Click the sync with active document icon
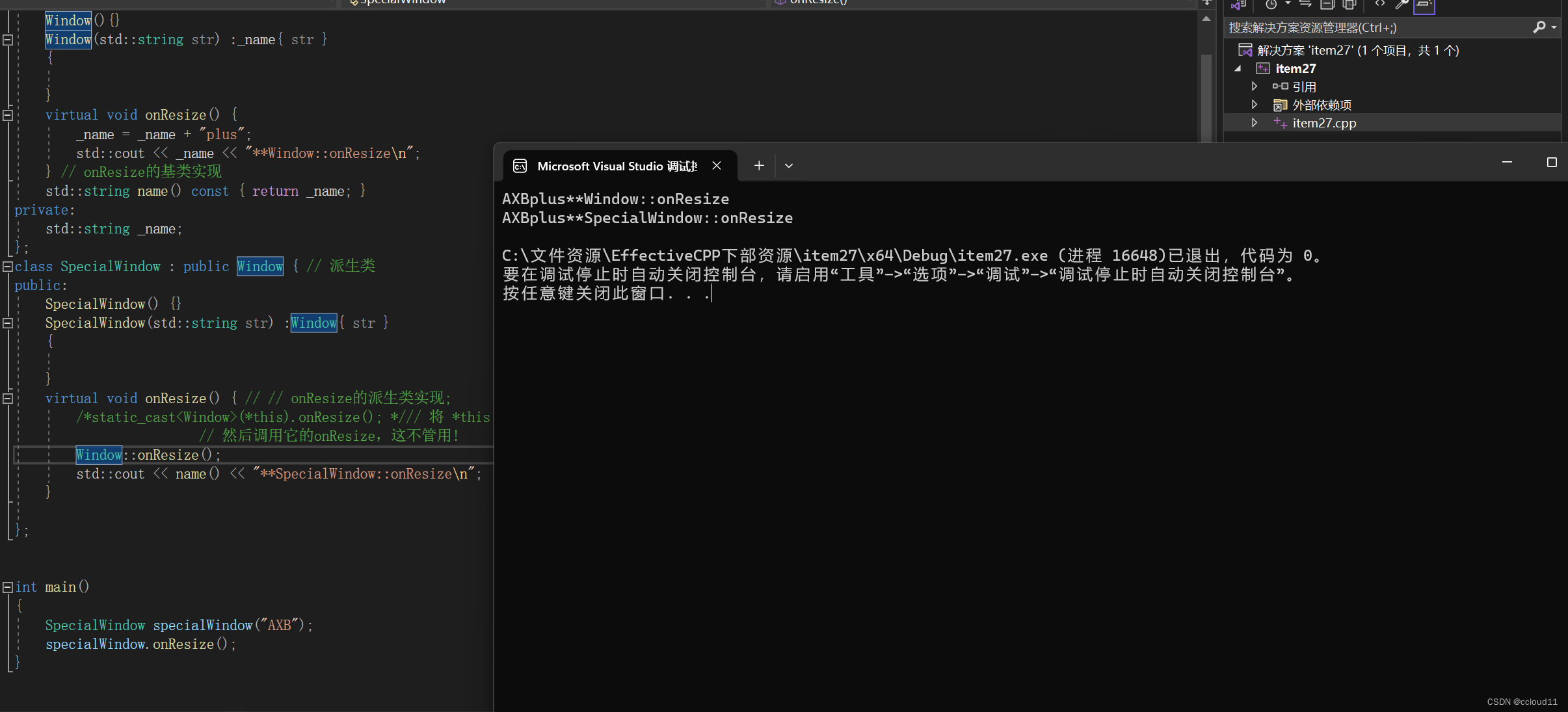The width and height of the screenshot is (1568, 712). (1305, 5)
